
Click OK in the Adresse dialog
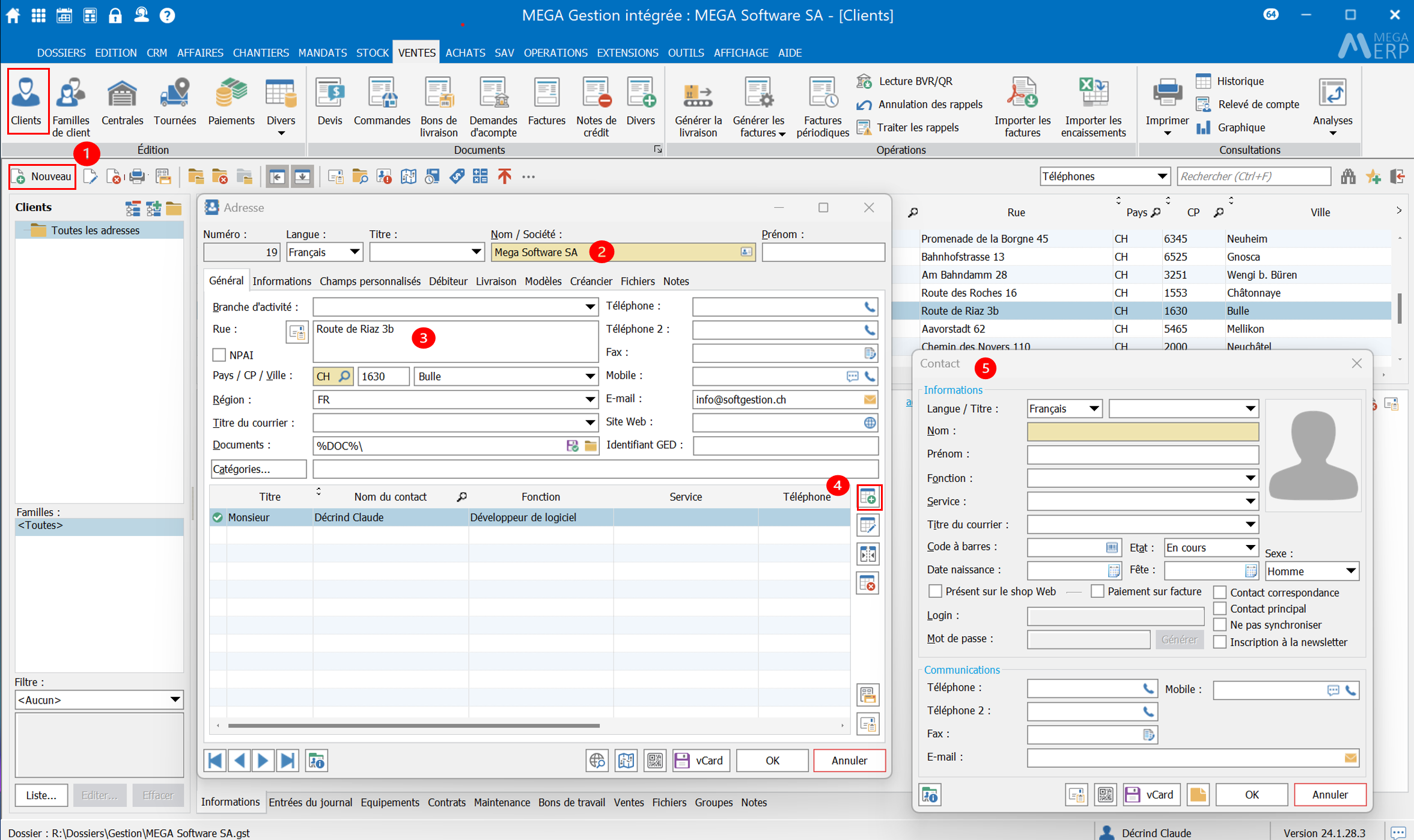[x=772, y=761]
